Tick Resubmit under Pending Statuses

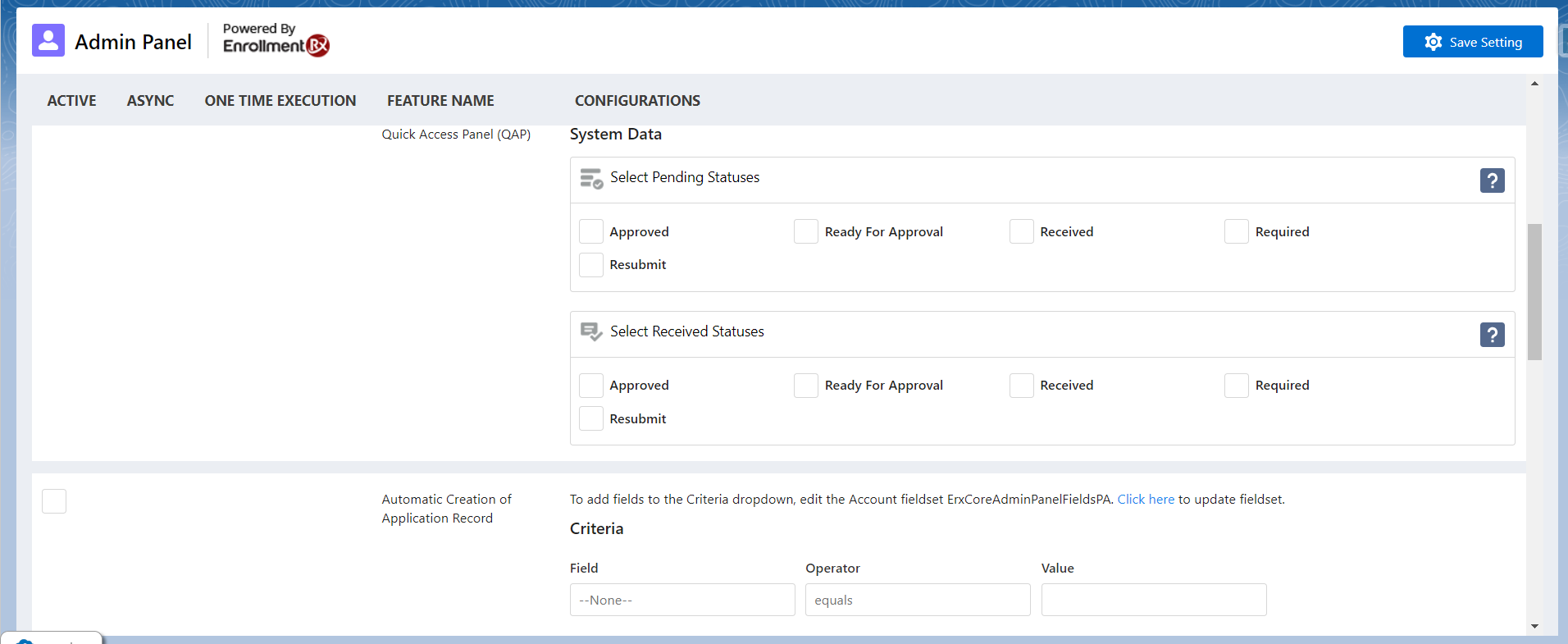(x=591, y=265)
